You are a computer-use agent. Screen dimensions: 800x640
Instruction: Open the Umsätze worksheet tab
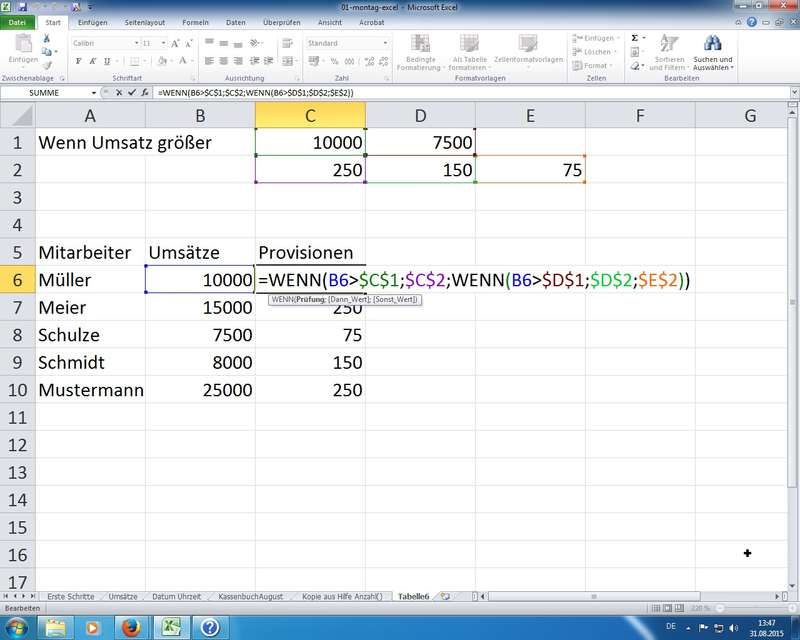(x=123, y=596)
